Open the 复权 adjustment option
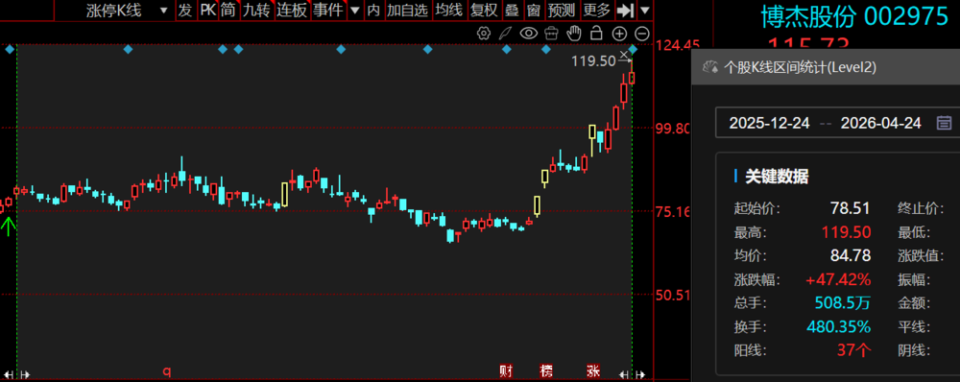 (x=484, y=10)
